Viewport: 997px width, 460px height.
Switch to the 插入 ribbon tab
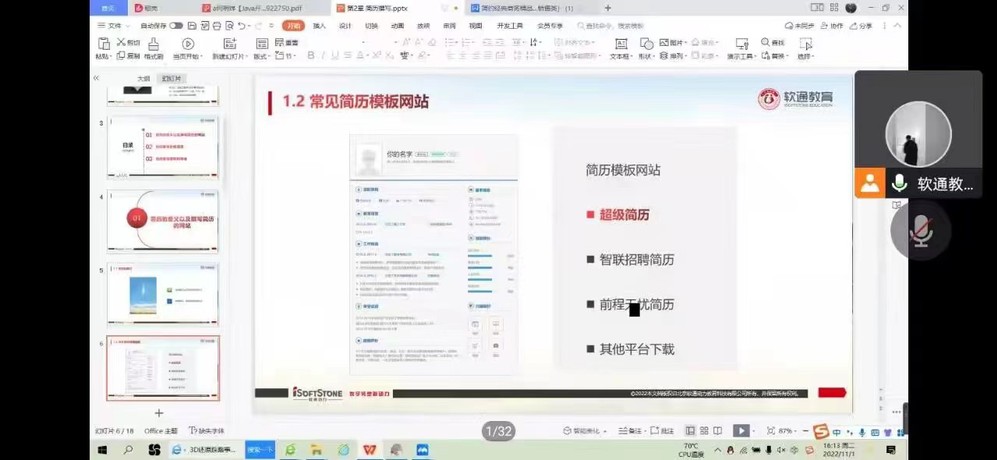[x=319, y=26]
